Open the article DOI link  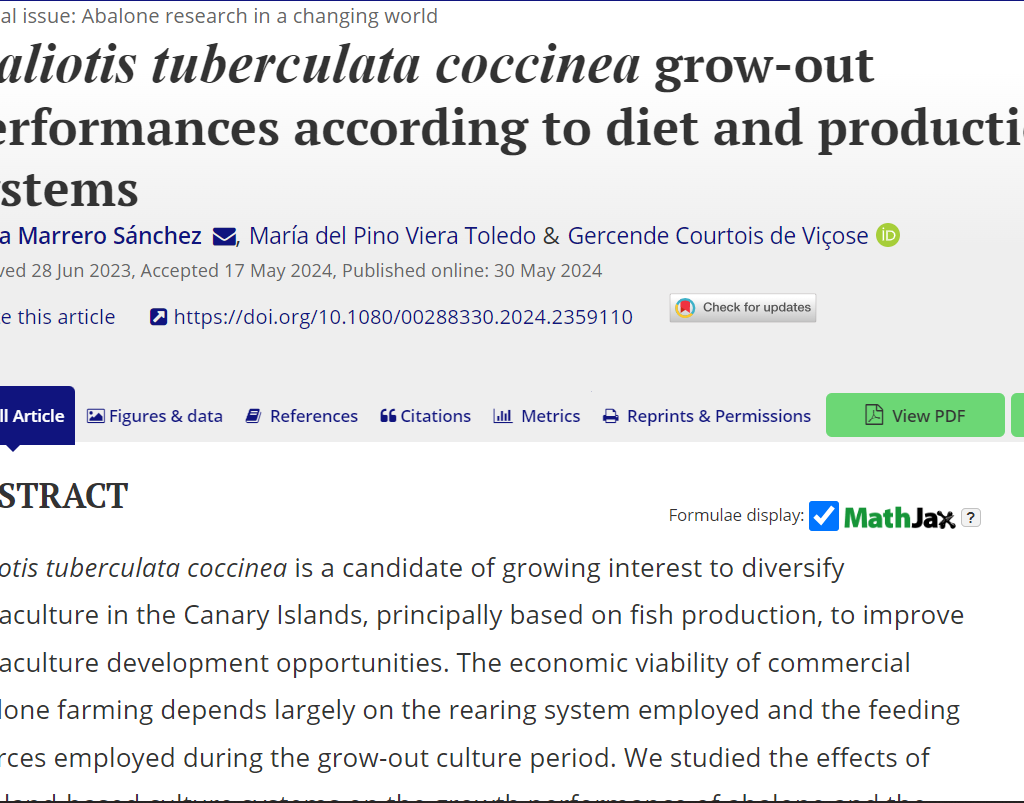[403, 317]
